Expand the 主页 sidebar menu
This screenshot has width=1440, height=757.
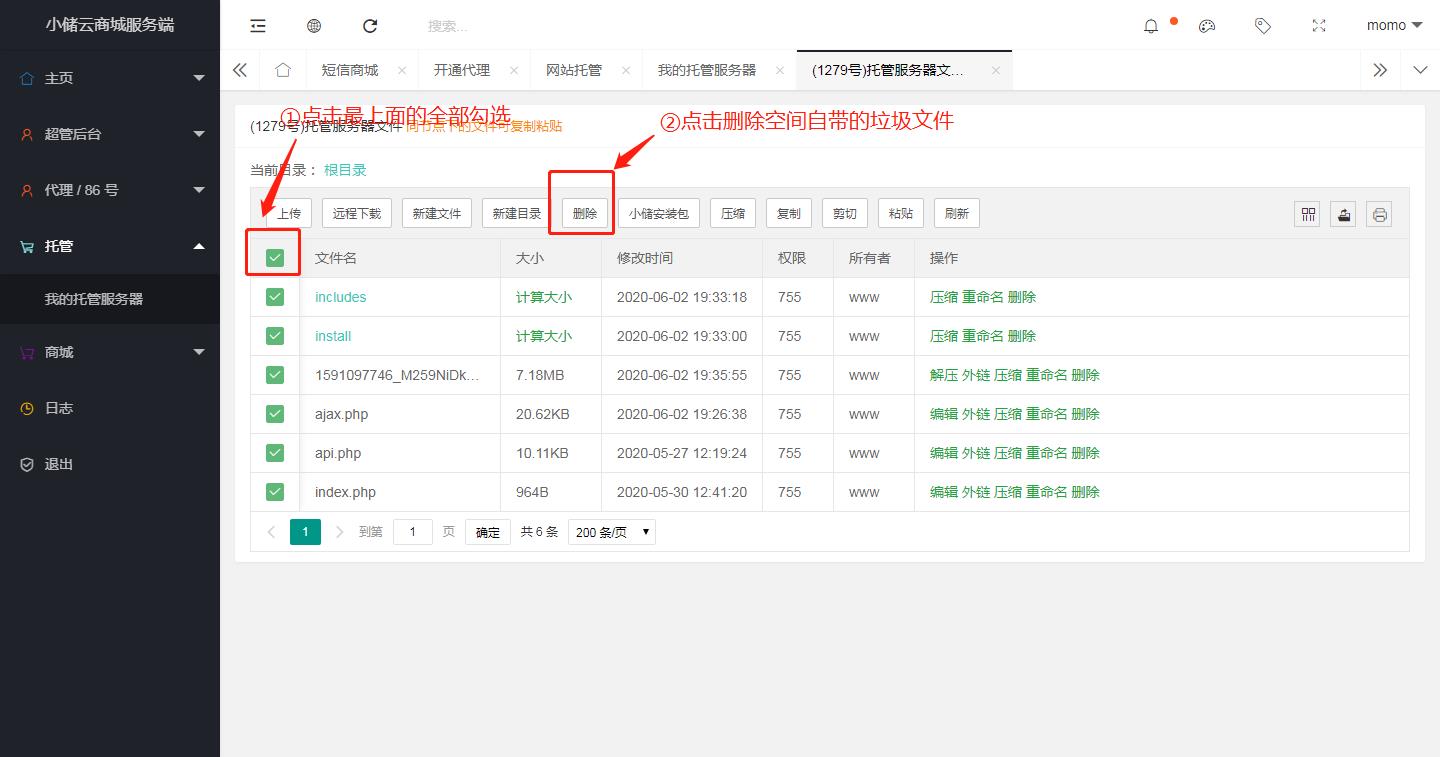tap(110, 78)
